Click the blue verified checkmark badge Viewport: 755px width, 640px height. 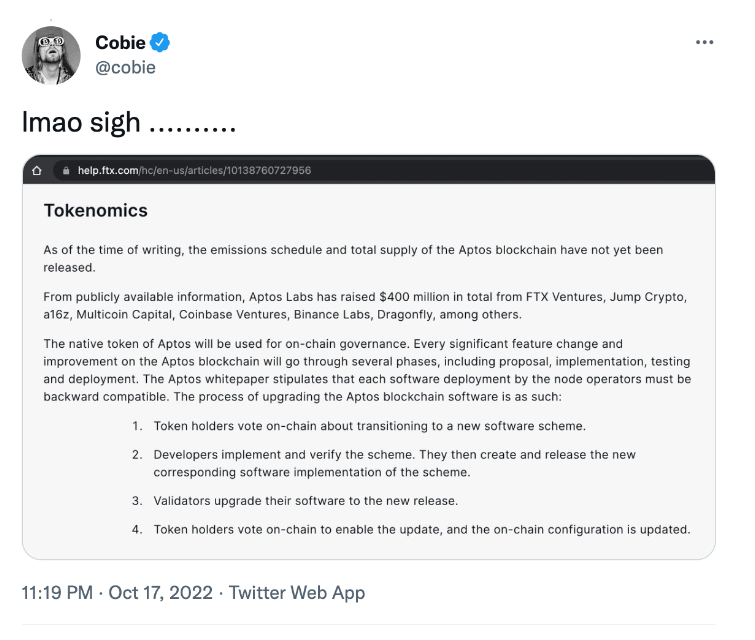pos(160,42)
